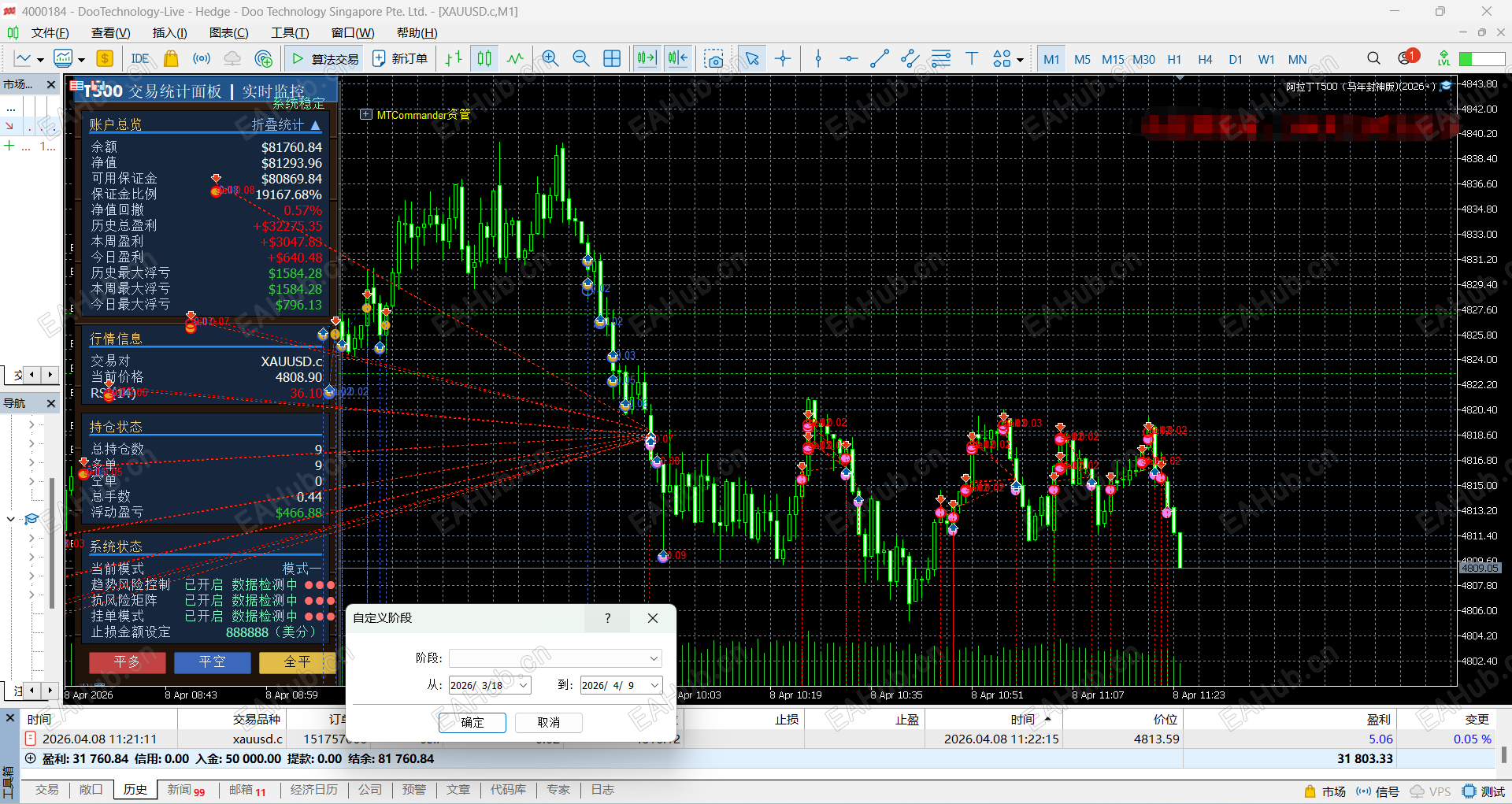The width and height of the screenshot is (1512, 804).
Task: Confirm dialog with 确定 button
Action: pyautogui.click(x=472, y=722)
